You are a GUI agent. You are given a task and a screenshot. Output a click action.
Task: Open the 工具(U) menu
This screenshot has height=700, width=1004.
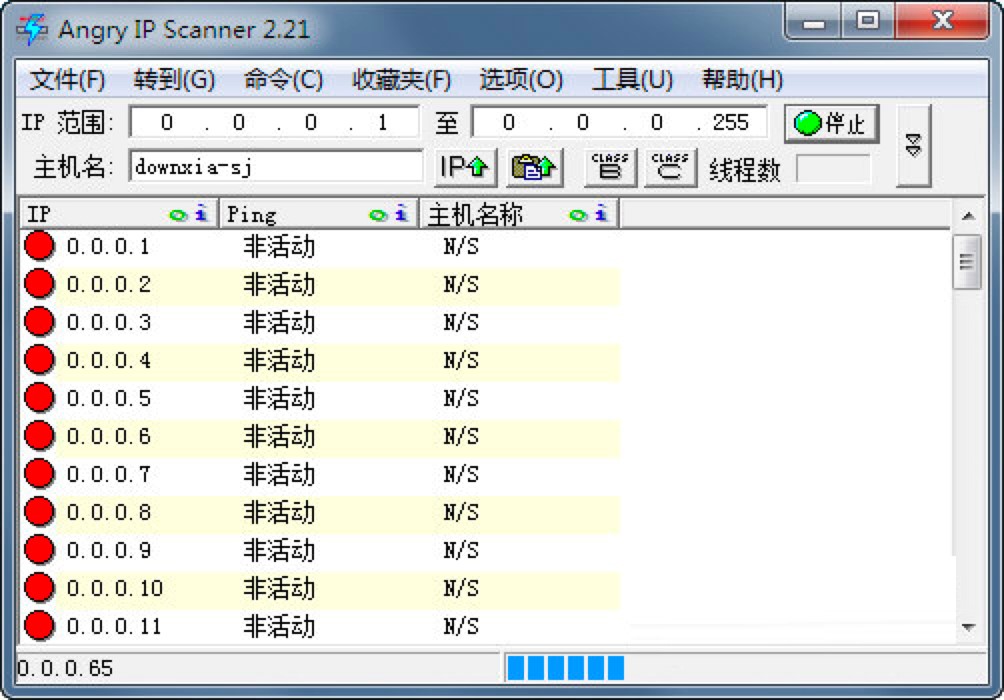click(630, 79)
